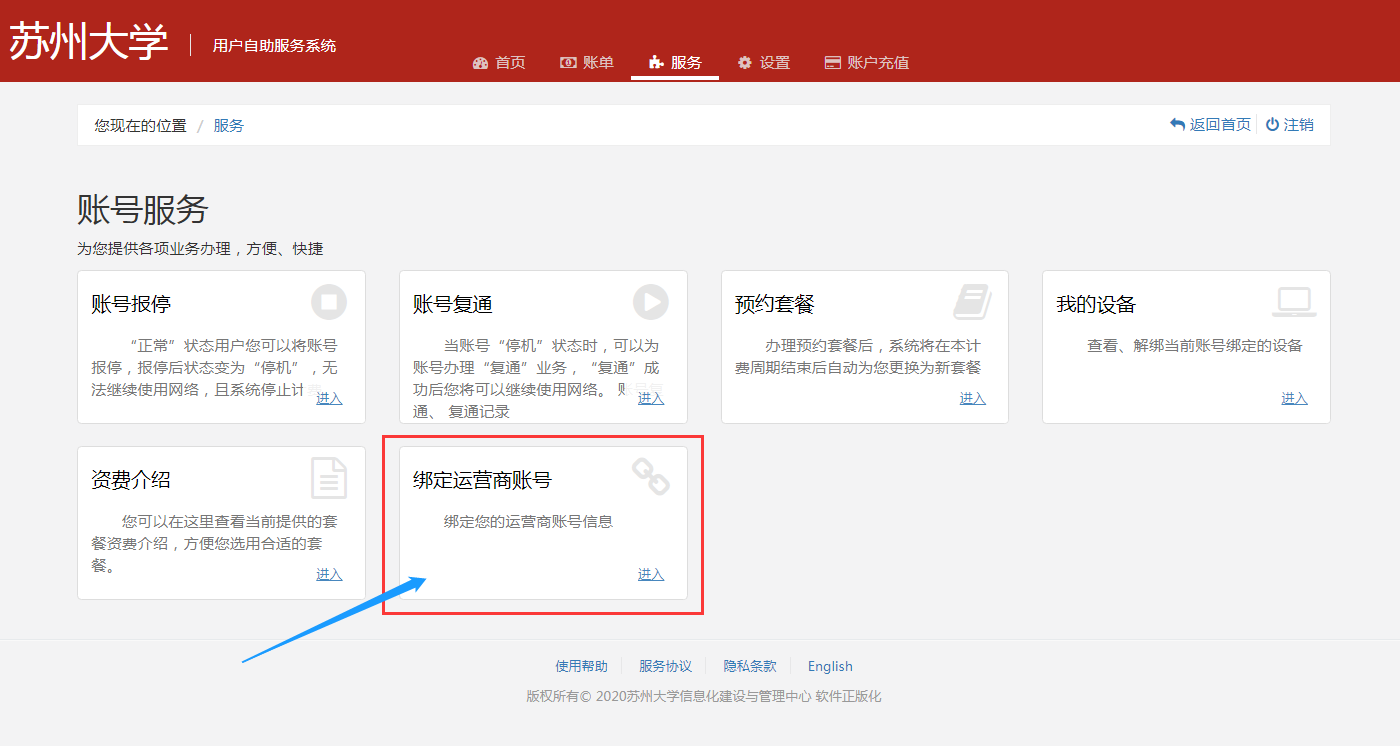Click 进入 link under 账号报停
The image size is (1400, 746).
pos(329,398)
